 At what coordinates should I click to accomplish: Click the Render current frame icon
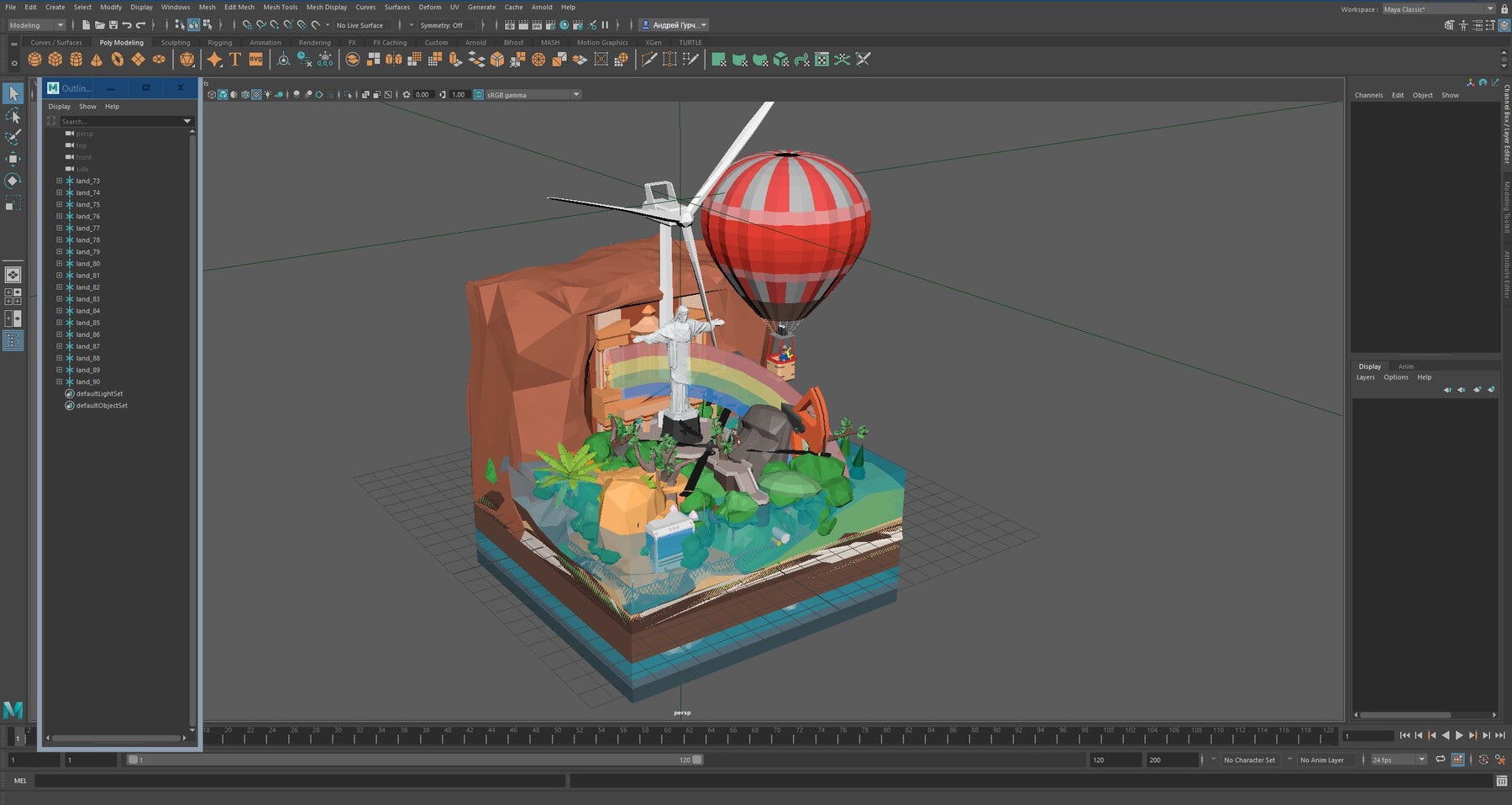[x=522, y=25]
